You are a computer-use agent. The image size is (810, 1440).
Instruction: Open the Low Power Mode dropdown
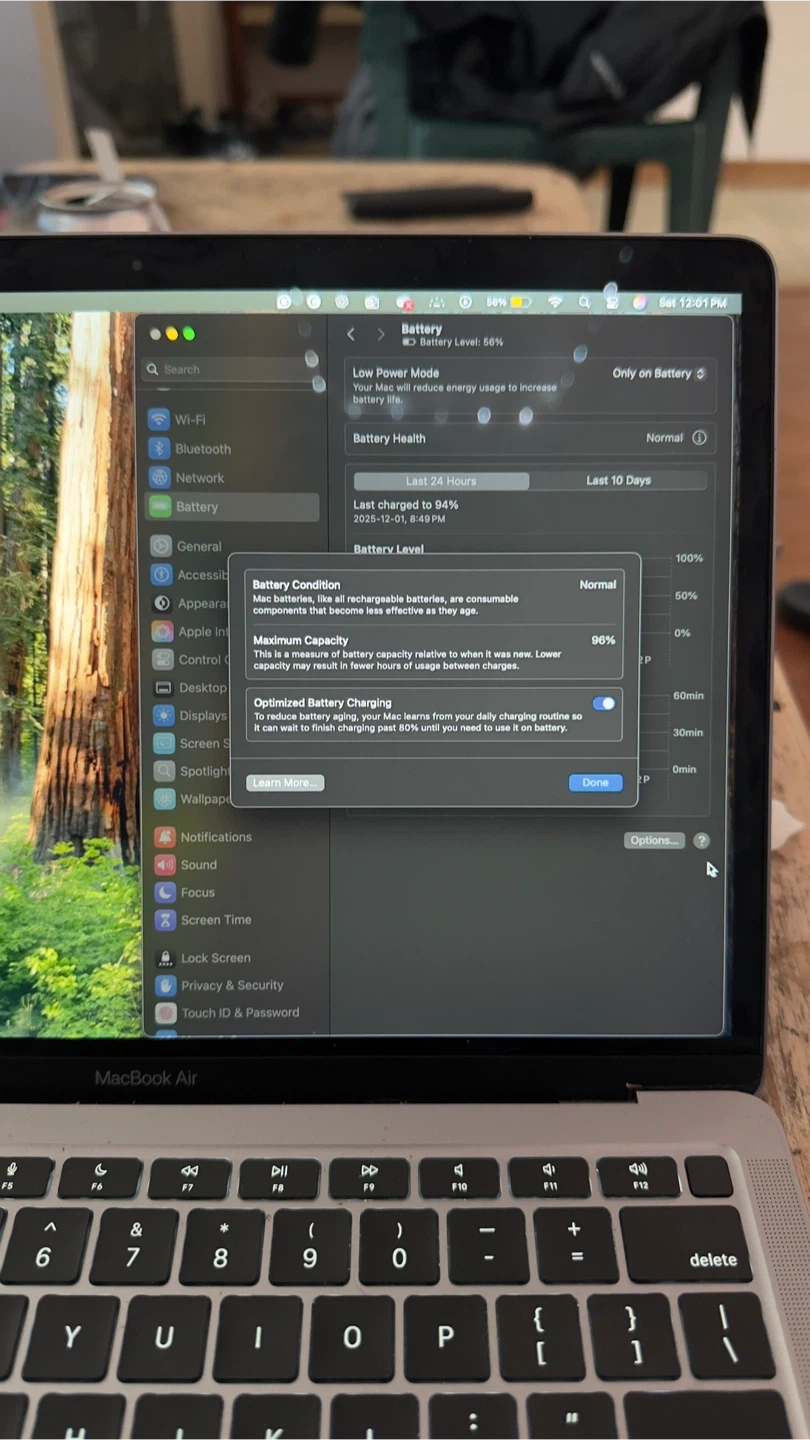click(659, 373)
